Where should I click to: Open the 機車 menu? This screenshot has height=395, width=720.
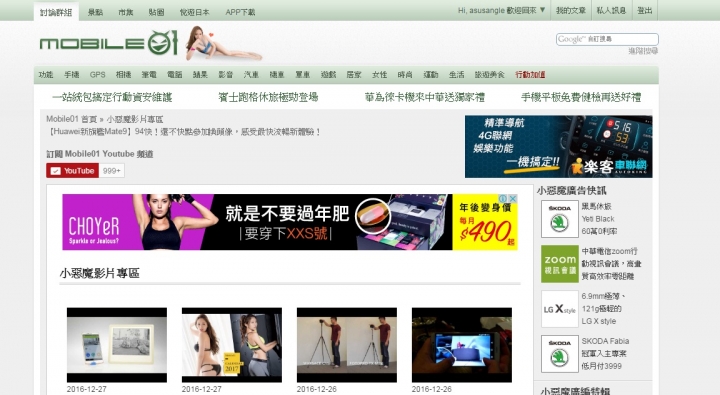pos(277,74)
